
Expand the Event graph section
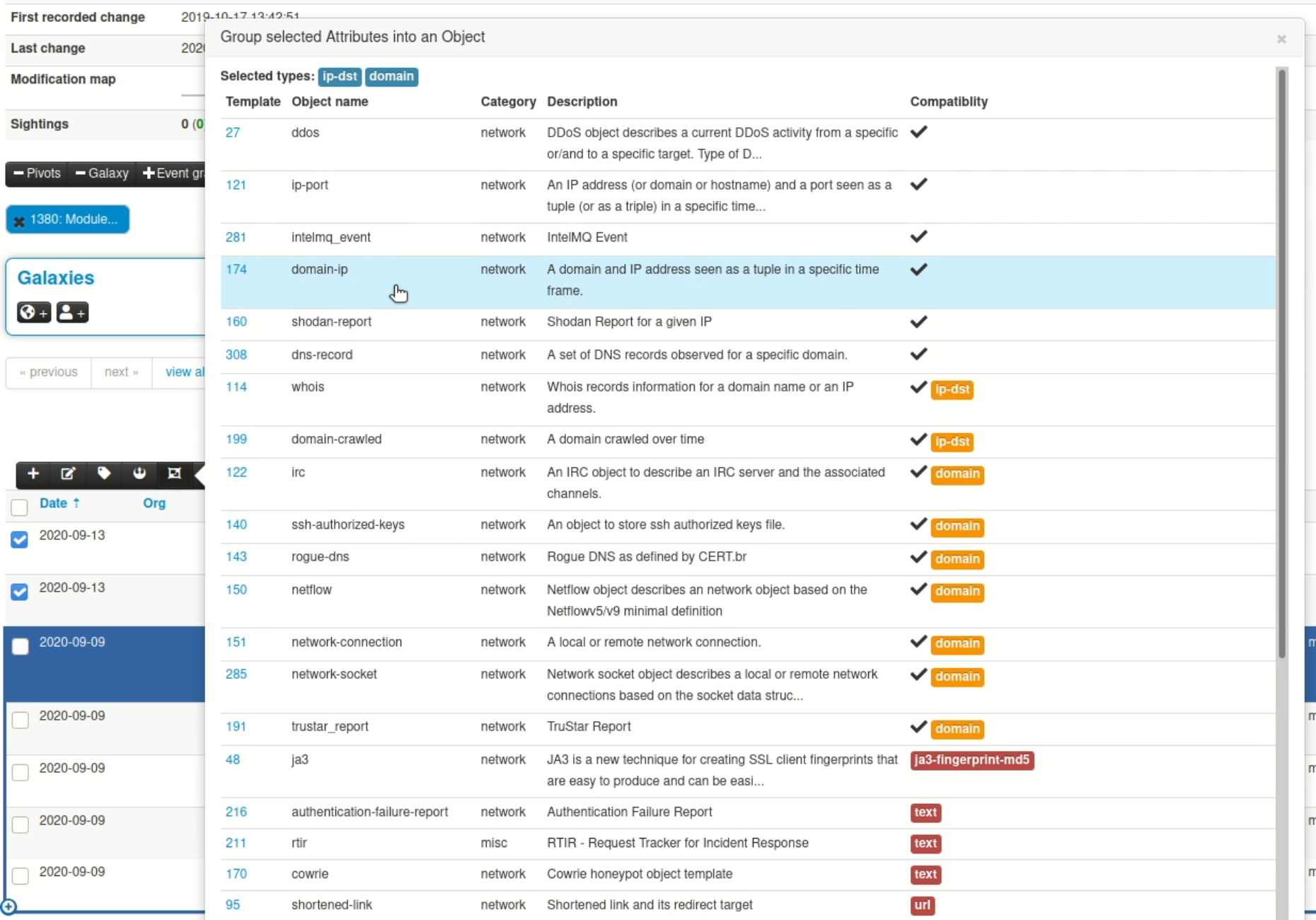173,173
